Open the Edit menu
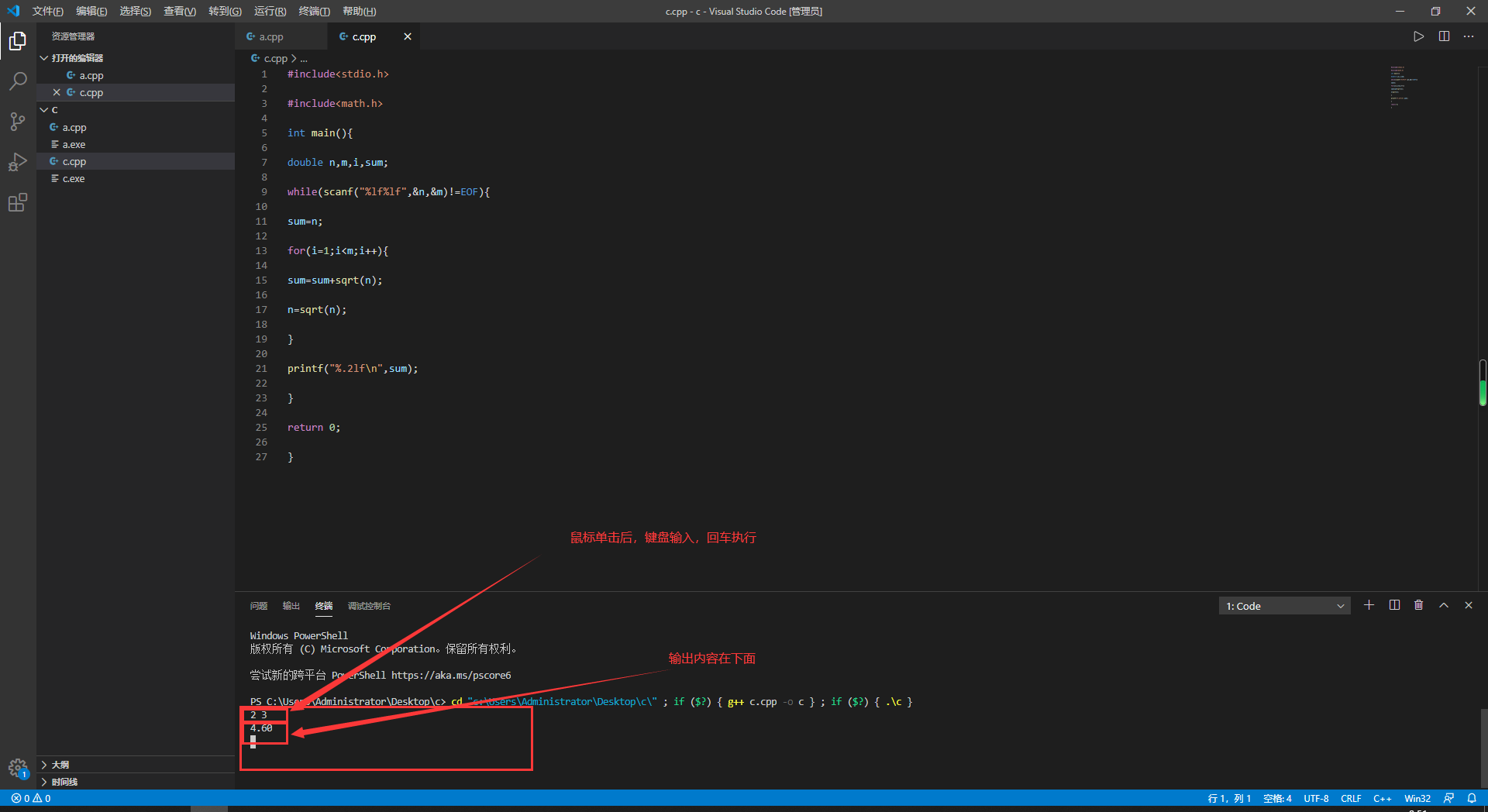 pos(91,11)
